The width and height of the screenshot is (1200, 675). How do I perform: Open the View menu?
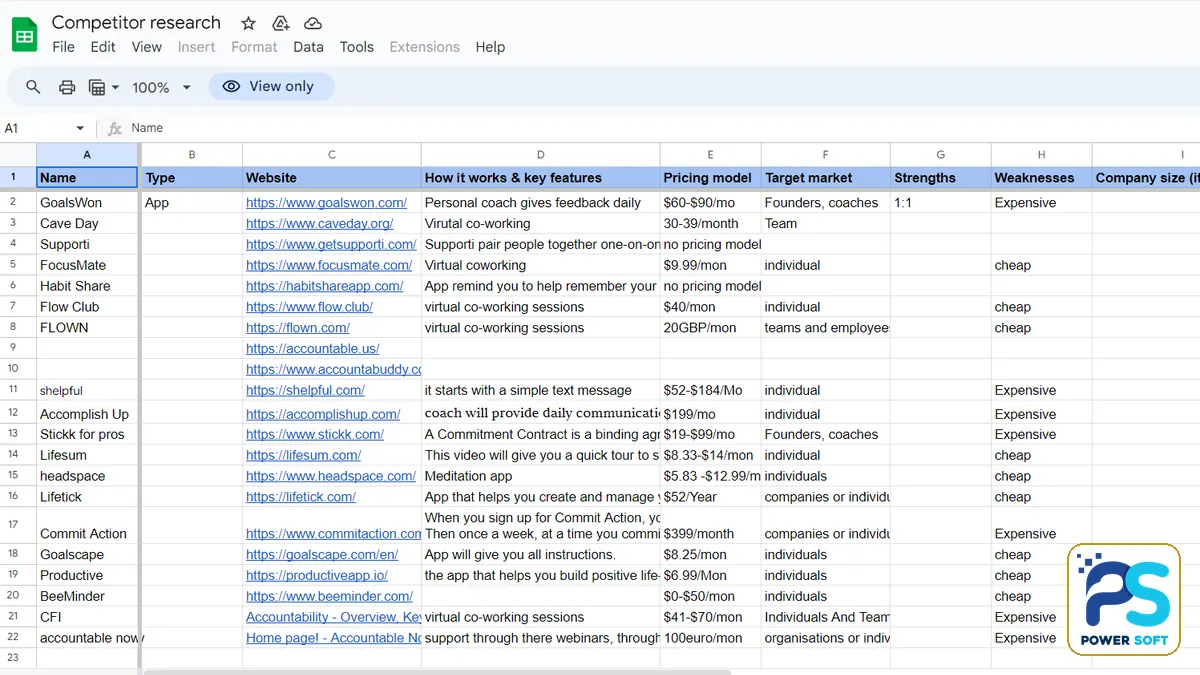146,47
